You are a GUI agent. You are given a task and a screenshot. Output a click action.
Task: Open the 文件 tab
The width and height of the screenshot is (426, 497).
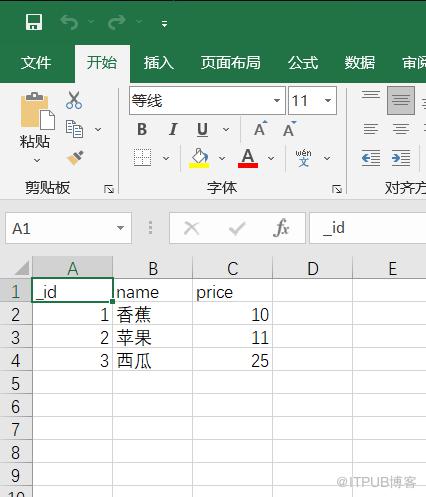35,63
